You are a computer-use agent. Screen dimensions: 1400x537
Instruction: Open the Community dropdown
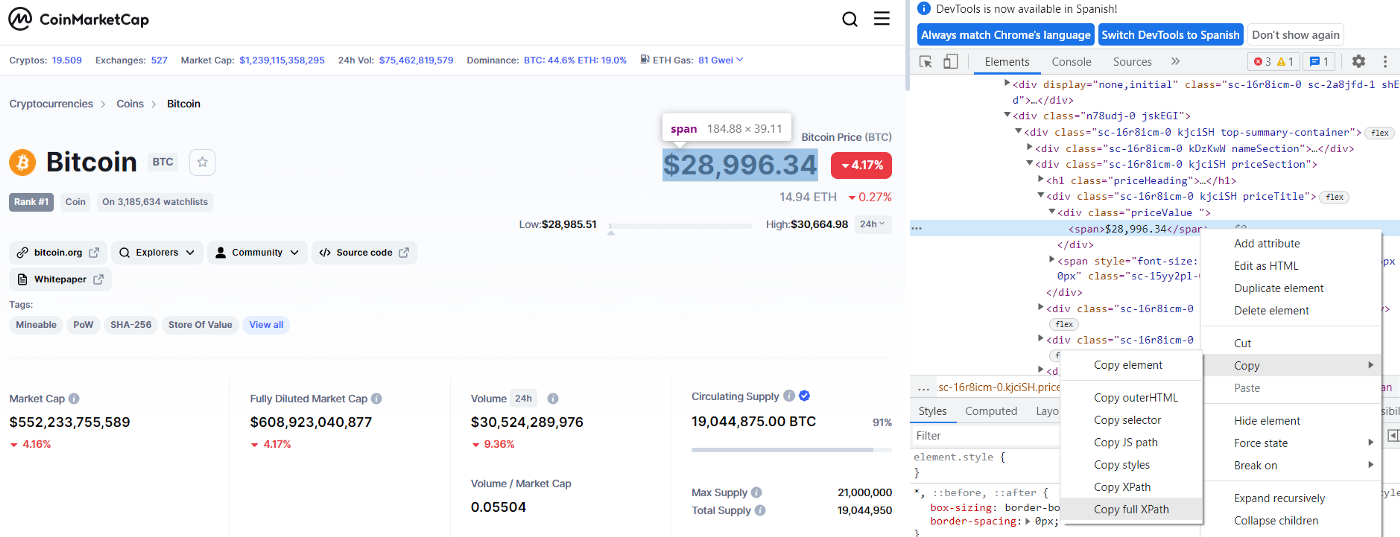point(256,253)
